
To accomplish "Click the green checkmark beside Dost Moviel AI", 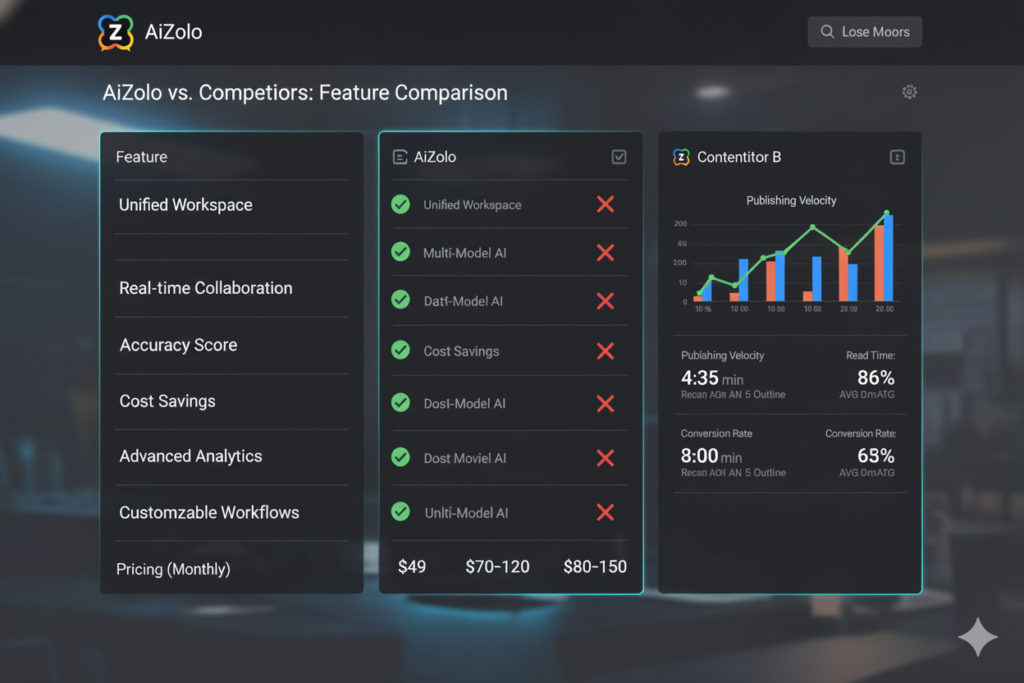I will tap(400, 458).
